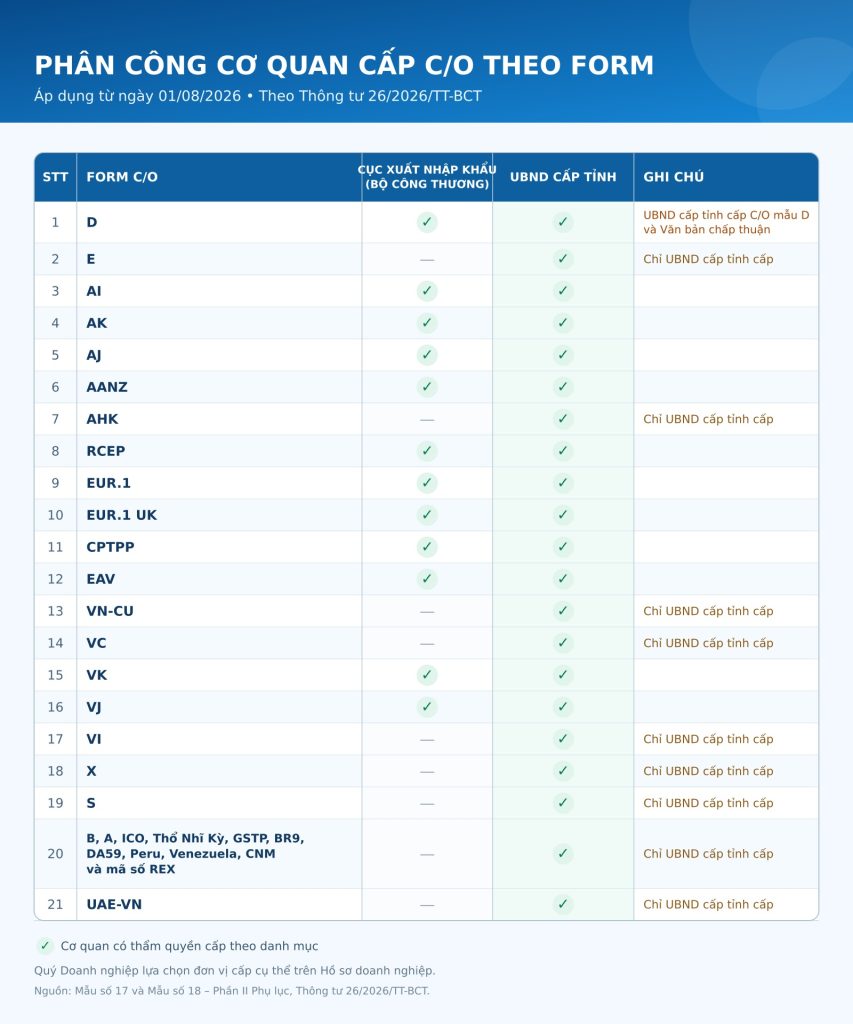Screen dimensions: 853x1024
Task: Click the 'Chỉ UBND cấp tỉnh cấp' note for VC
Action: coord(708,643)
